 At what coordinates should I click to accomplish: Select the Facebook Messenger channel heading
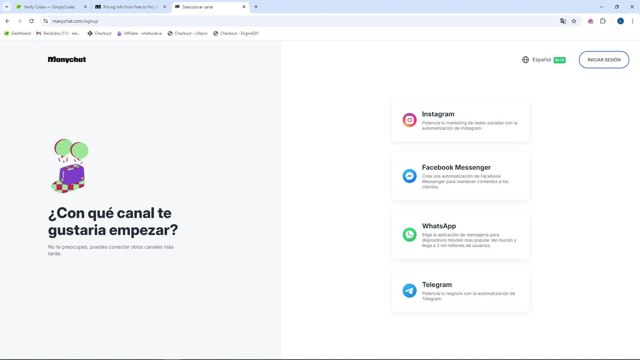click(456, 167)
